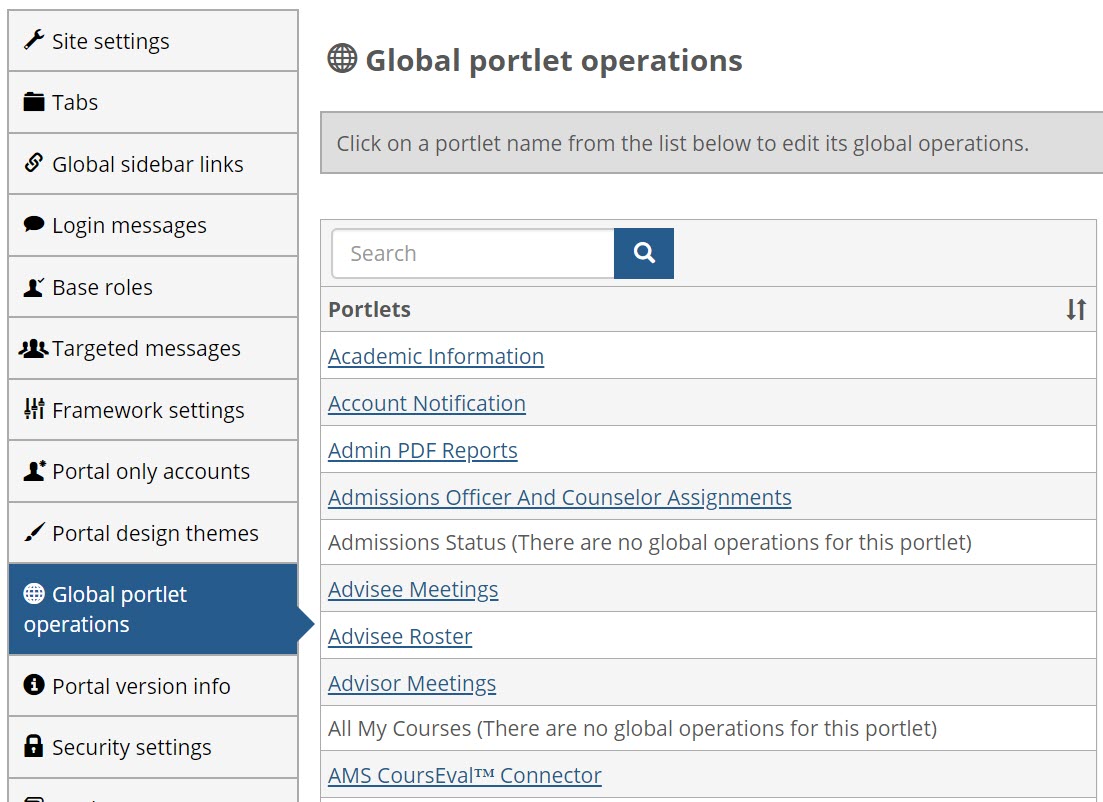The height and width of the screenshot is (802, 1103).
Task: Select Global portlet operations sidebar item
Action: pyautogui.click(x=105, y=609)
